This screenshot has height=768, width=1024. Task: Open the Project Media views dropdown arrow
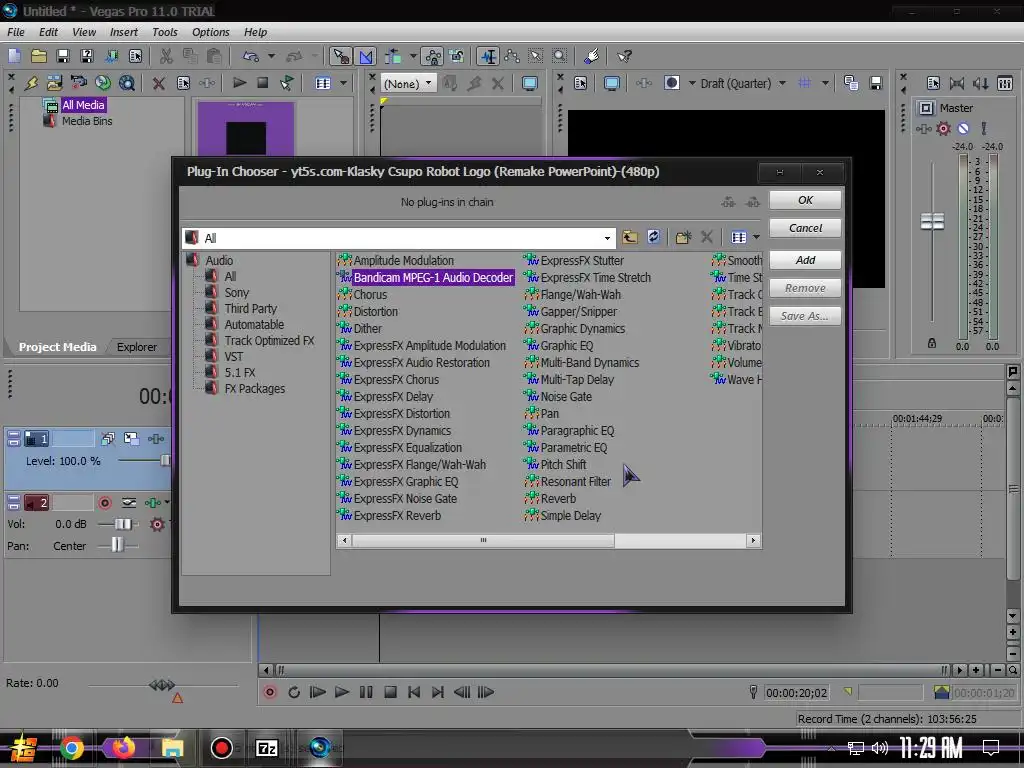pos(344,83)
